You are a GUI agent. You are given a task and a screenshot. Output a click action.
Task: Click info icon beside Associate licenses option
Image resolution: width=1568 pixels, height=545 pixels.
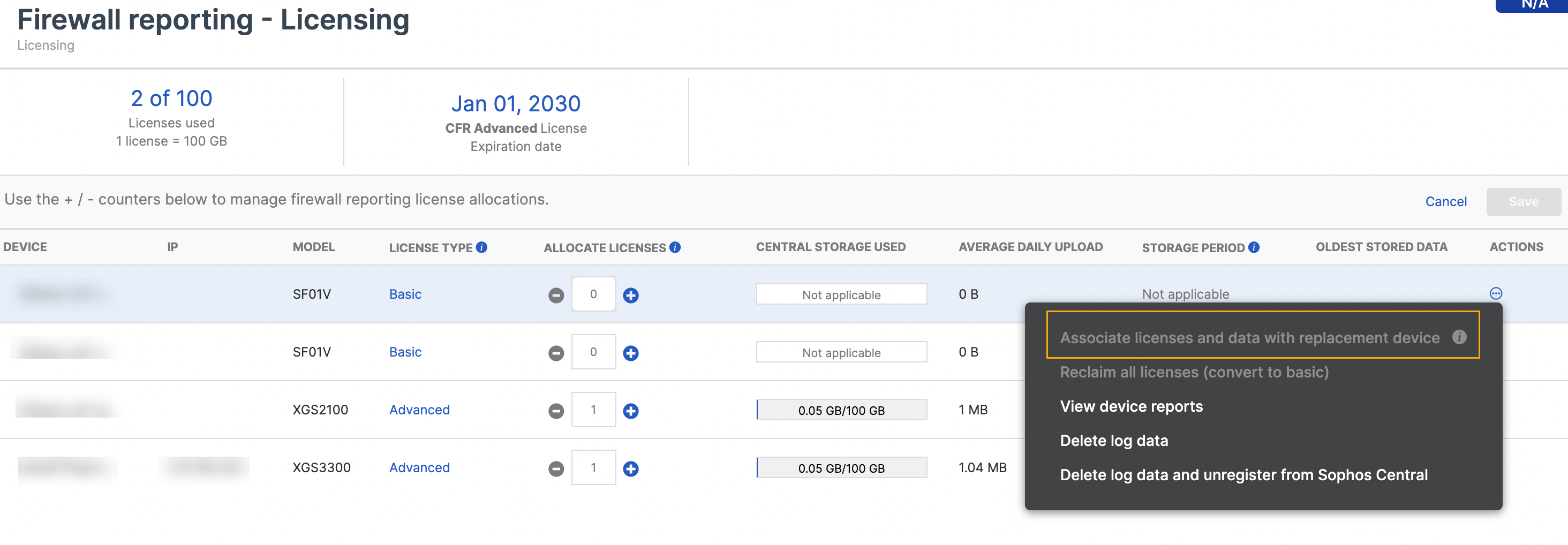(x=1459, y=337)
